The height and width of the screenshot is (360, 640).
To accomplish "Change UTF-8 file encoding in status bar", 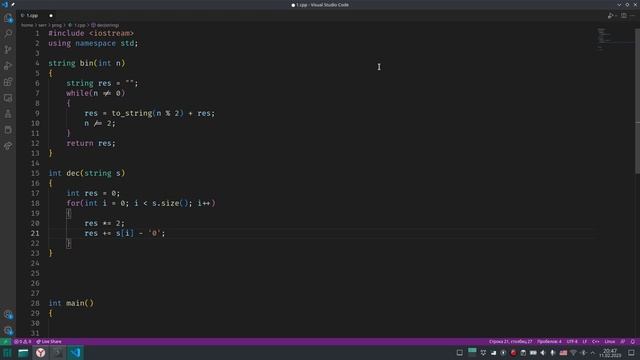I will [572, 342].
